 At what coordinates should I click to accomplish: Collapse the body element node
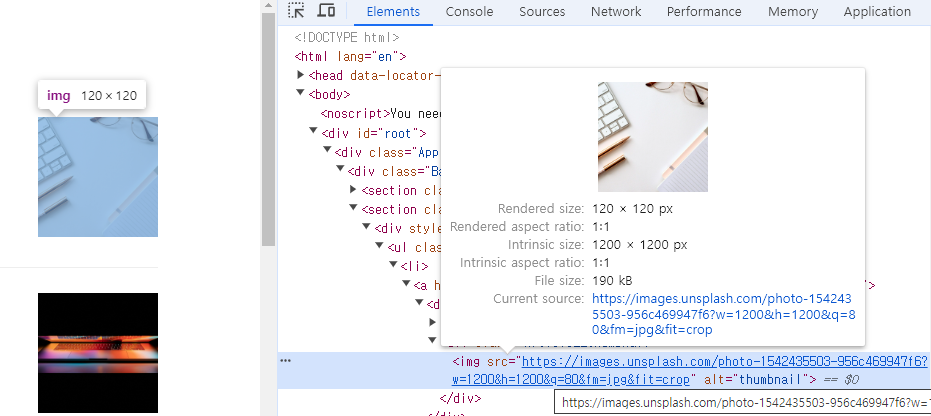(x=300, y=93)
